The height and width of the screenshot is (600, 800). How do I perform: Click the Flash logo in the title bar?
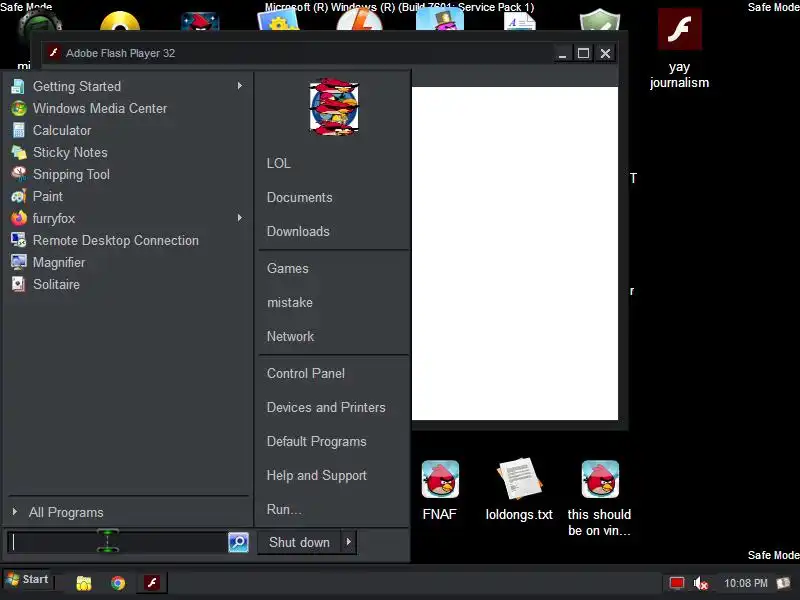click(53, 53)
